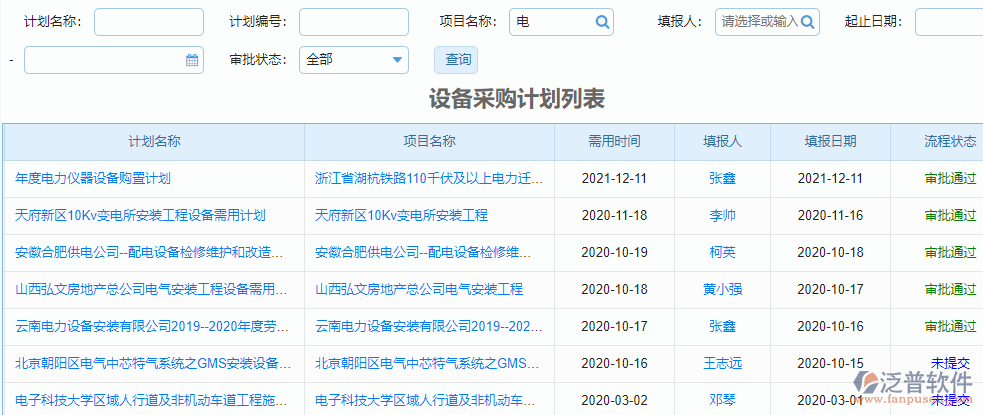This screenshot has height=415, width=983.
Task: Click 需用时间 cell 2020-10-19
Action: [614, 253]
